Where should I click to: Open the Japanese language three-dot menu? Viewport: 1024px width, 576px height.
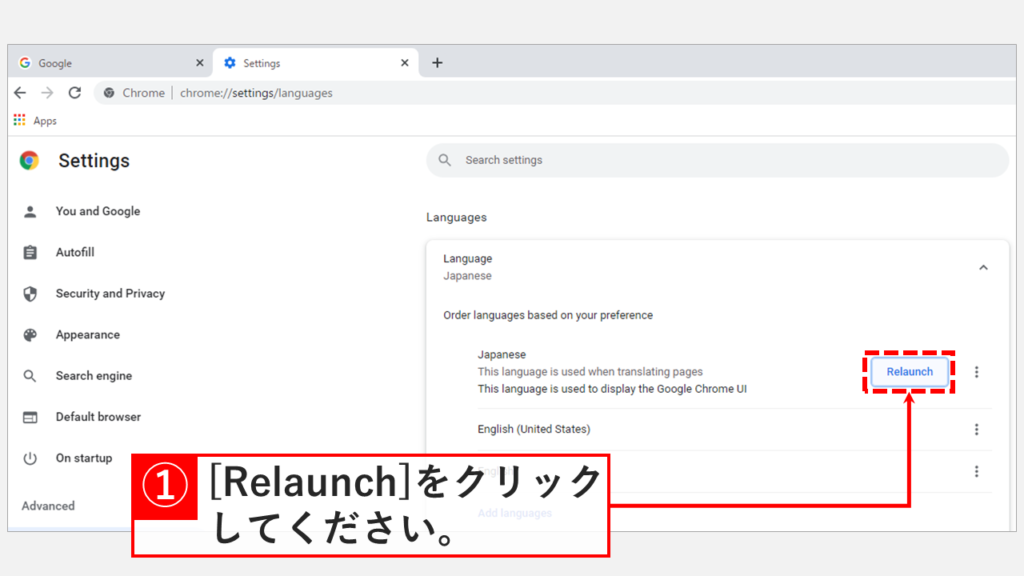(977, 372)
